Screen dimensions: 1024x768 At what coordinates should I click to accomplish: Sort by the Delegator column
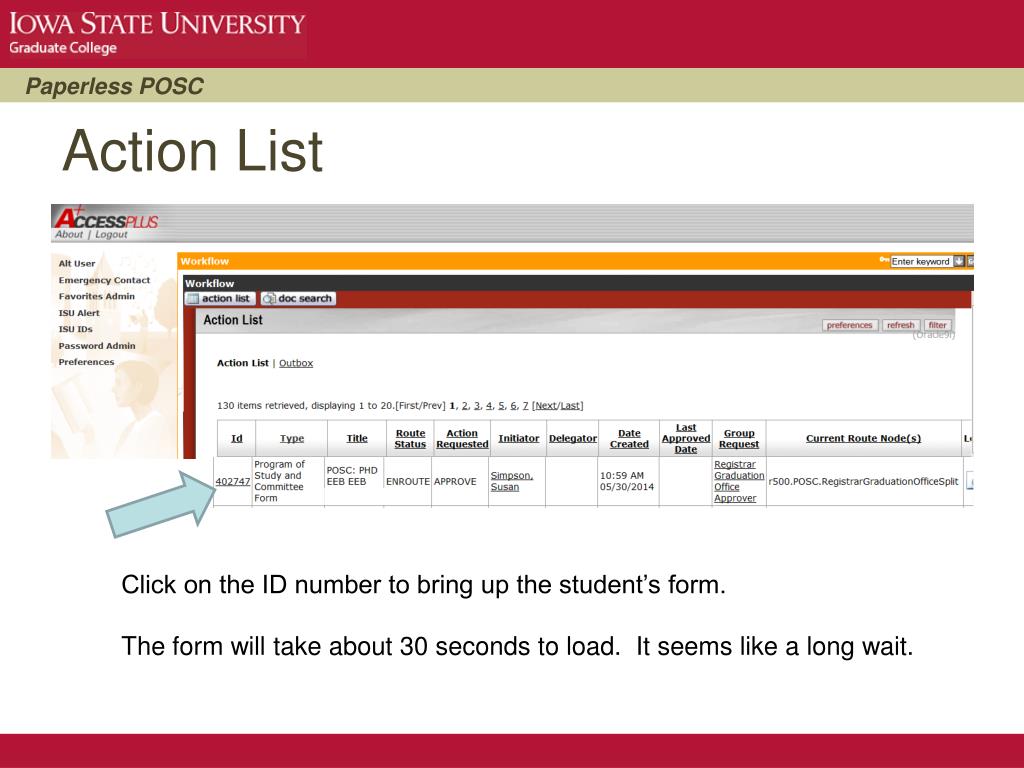point(573,438)
